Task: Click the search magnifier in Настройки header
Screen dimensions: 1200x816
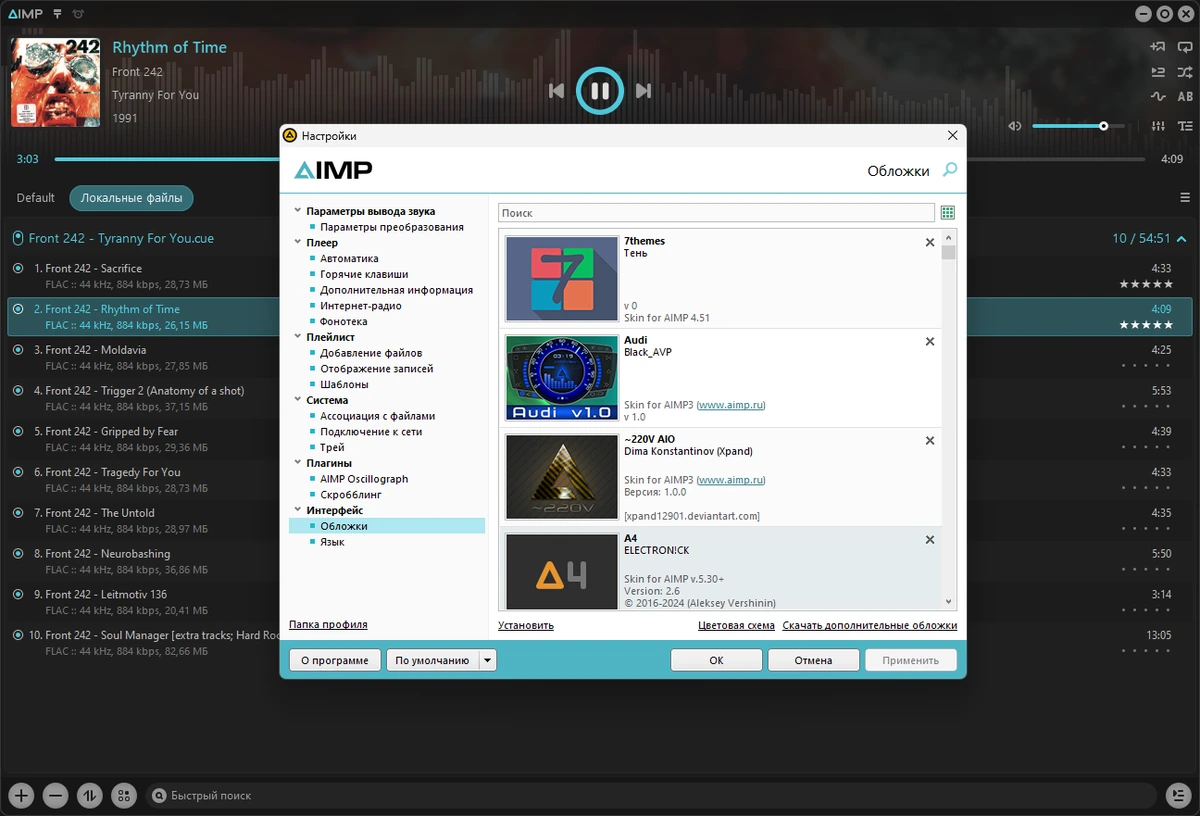Action: (950, 170)
